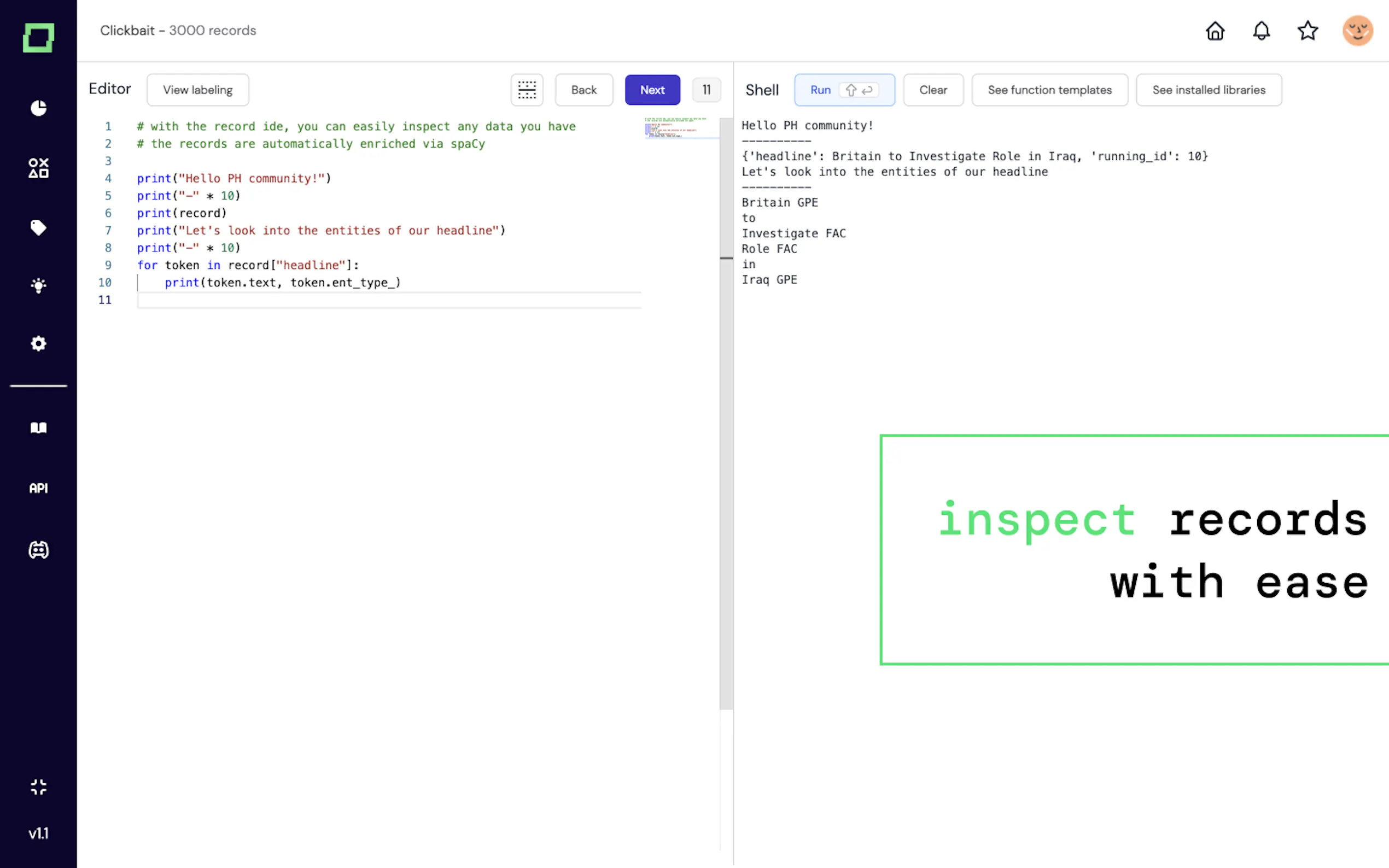This screenshot has width=1389, height=868.
Task: Open the notifications bell
Action: coord(1261,31)
